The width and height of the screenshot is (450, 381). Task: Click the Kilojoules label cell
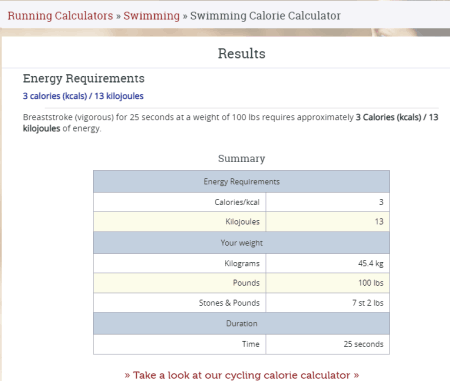180,222
